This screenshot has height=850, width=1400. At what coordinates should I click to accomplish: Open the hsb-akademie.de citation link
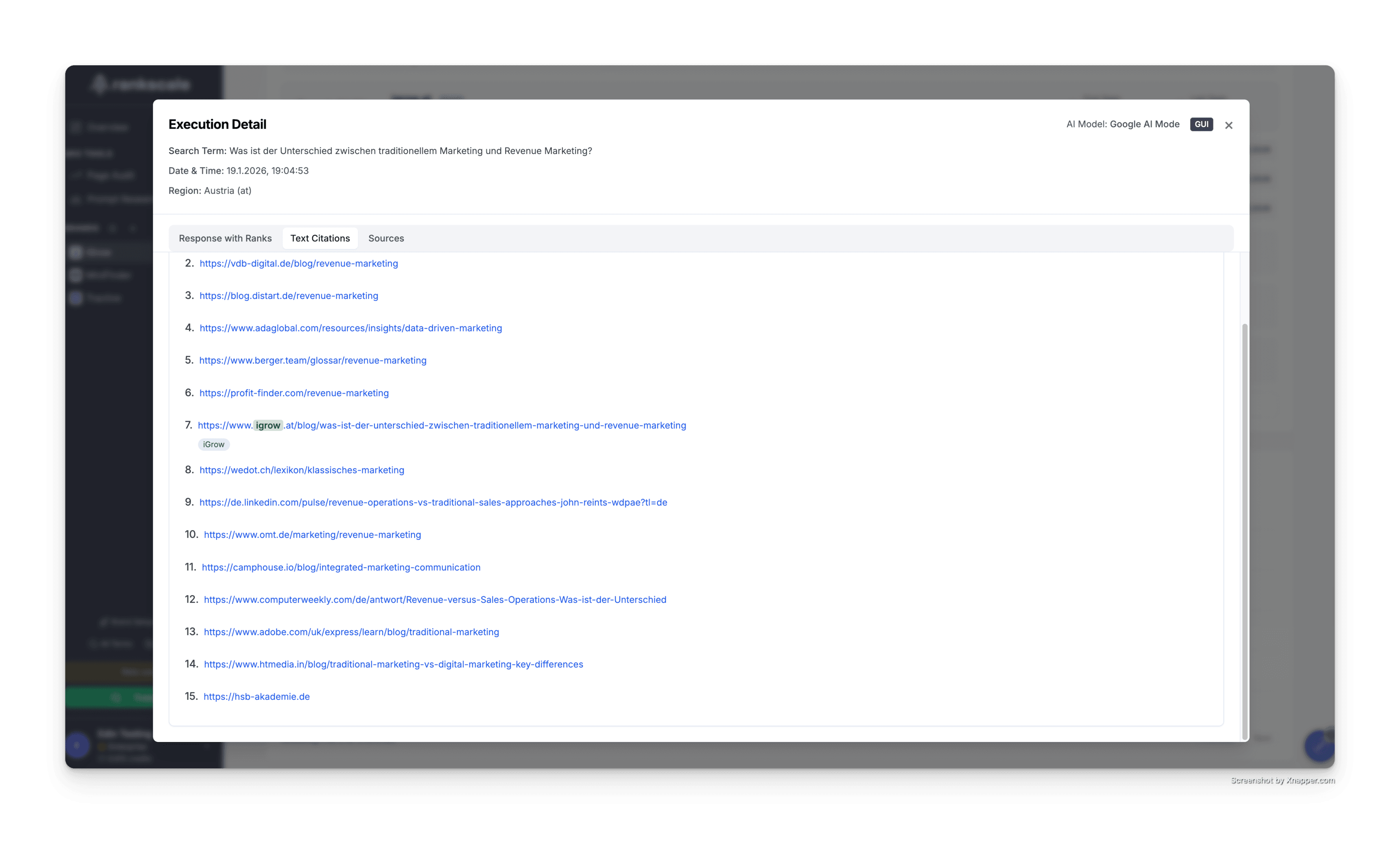click(x=256, y=696)
